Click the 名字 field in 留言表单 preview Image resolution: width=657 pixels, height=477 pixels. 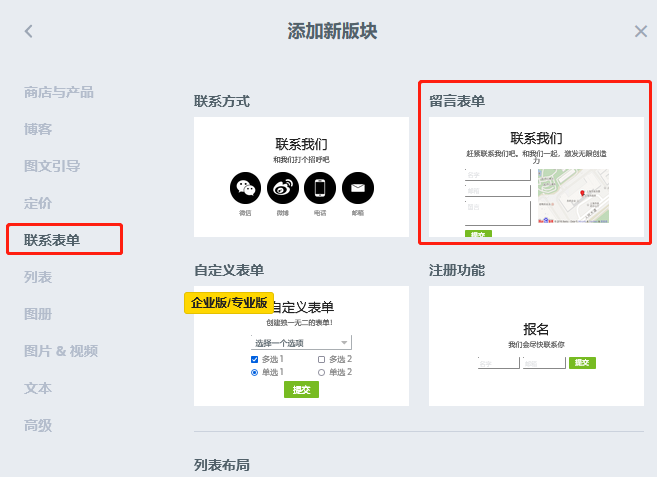[x=498, y=175]
